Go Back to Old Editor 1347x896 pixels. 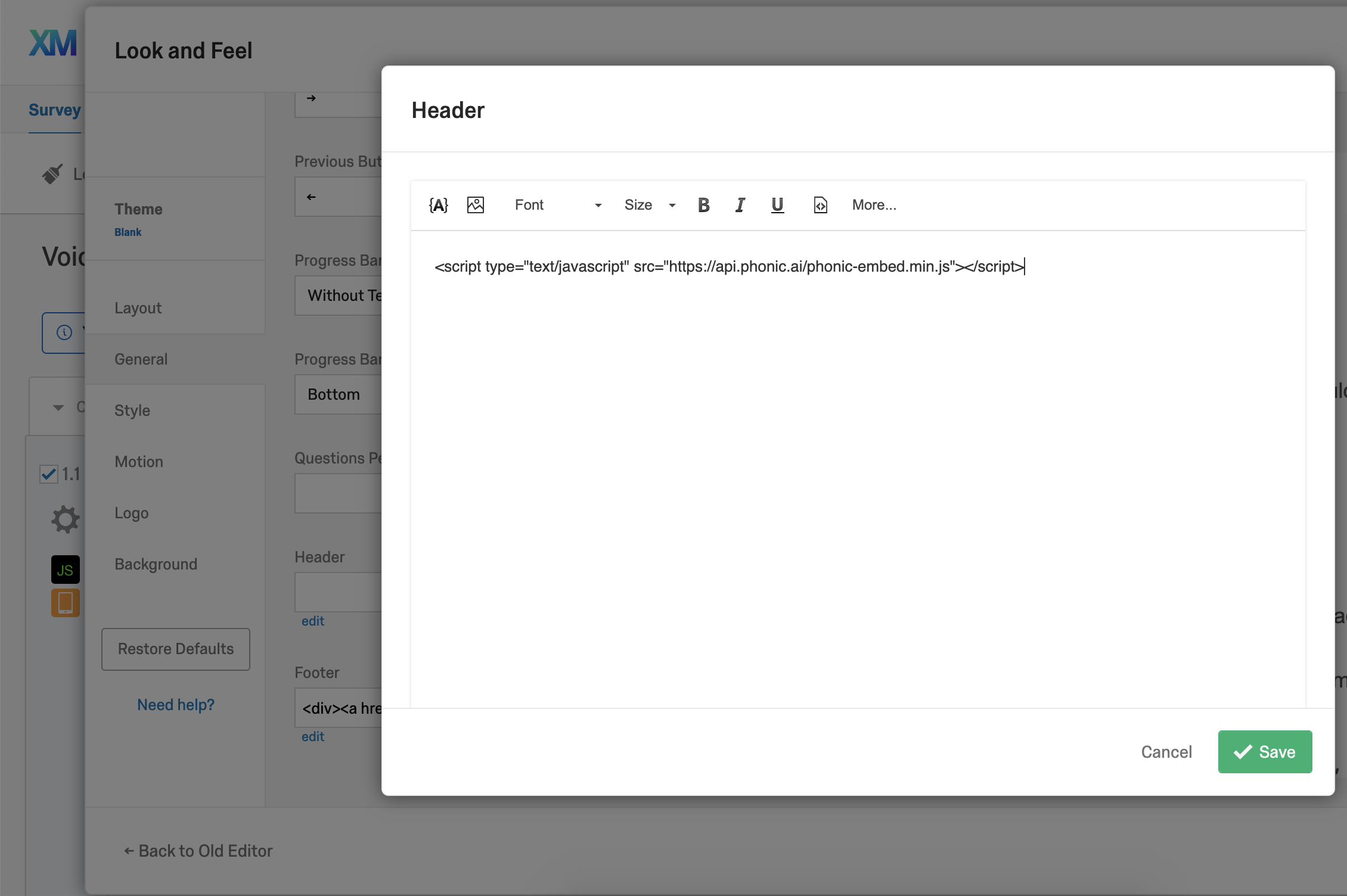coord(197,850)
